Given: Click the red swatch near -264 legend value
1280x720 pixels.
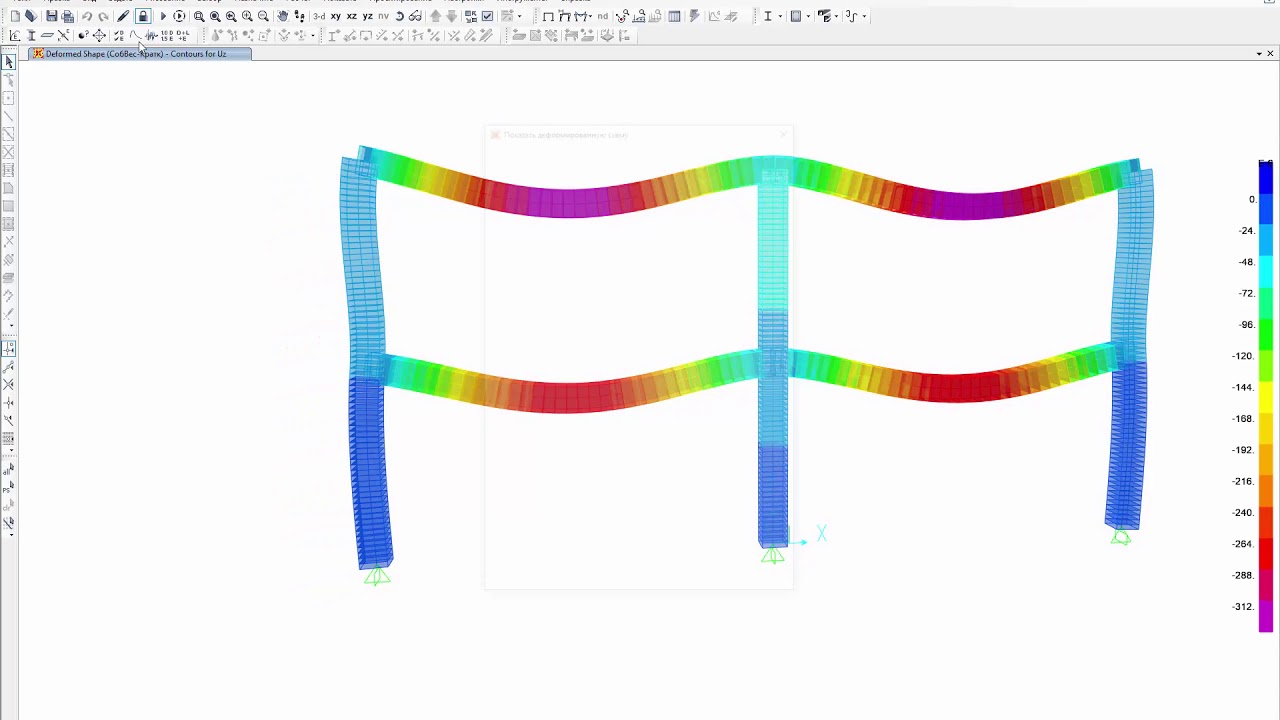Looking at the screenshot, I should click(1266, 553).
